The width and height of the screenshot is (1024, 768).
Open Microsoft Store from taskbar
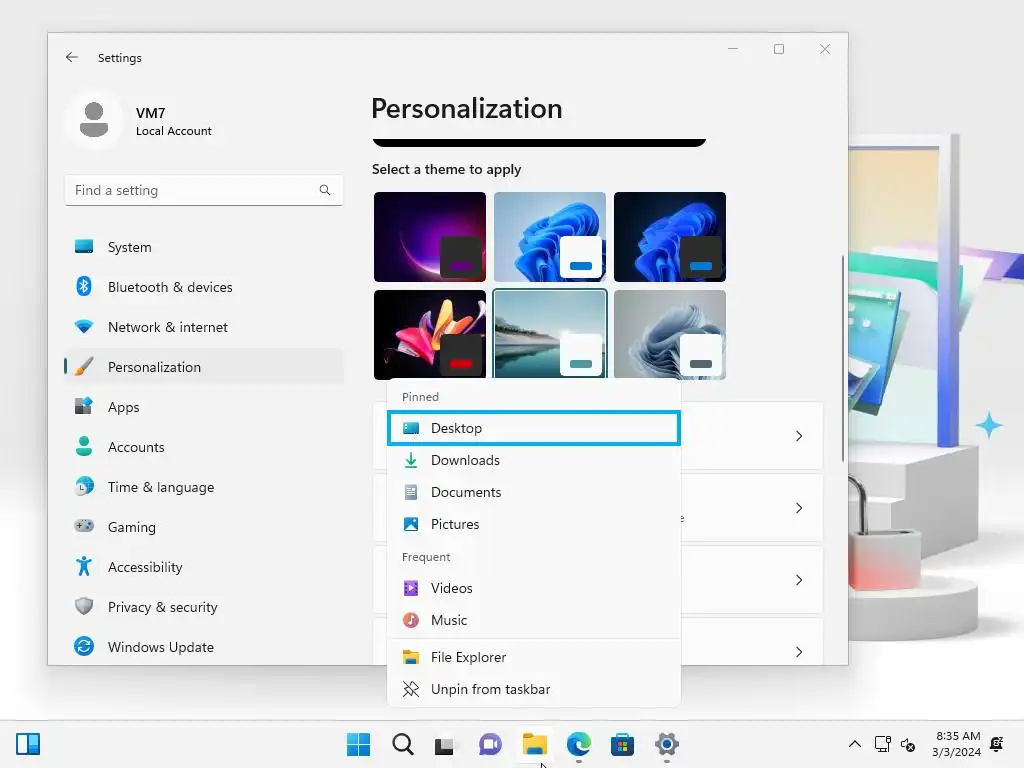622,744
